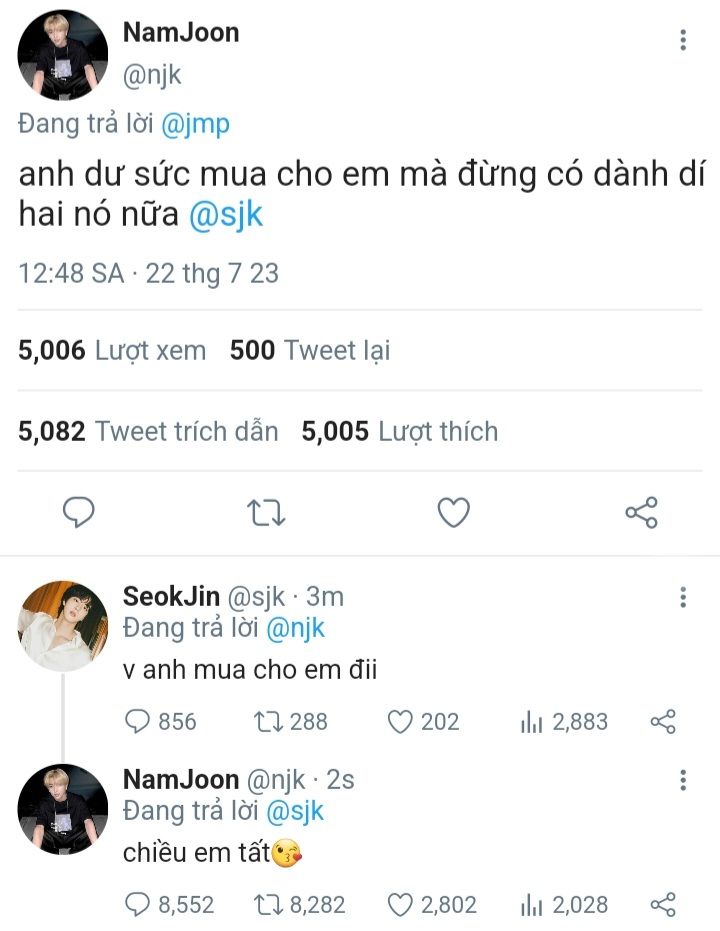This screenshot has width=720, height=931.
Task: Reply to the main NamJoon tweet
Action: click(78, 512)
